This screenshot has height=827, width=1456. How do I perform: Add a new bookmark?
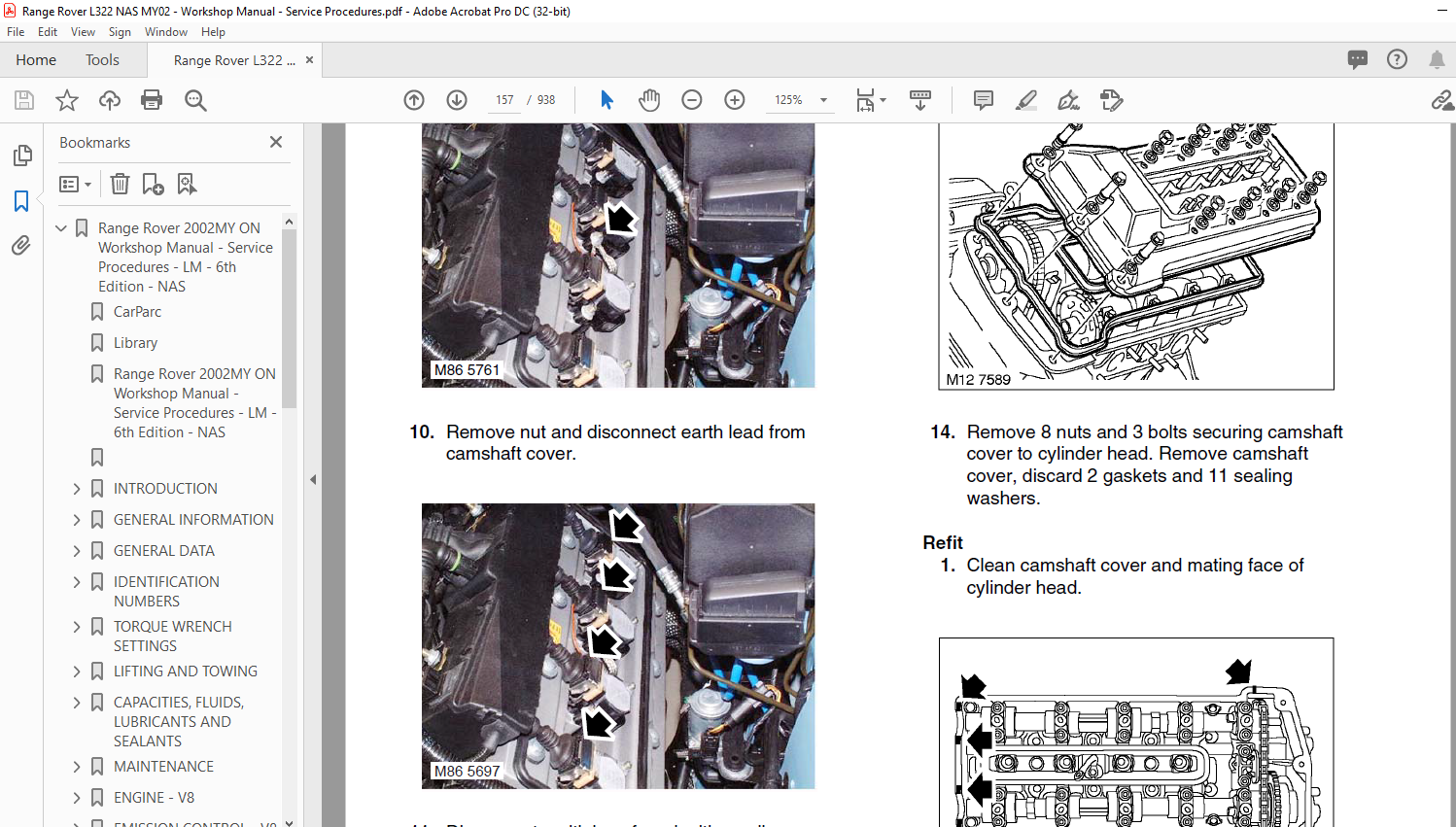153,184
